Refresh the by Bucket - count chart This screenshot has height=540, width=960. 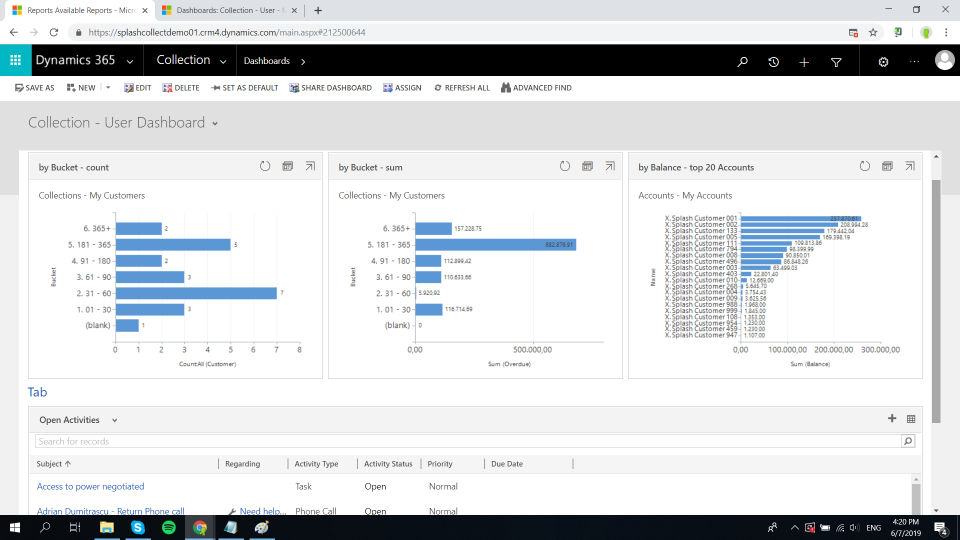click(x=265, y=167)
